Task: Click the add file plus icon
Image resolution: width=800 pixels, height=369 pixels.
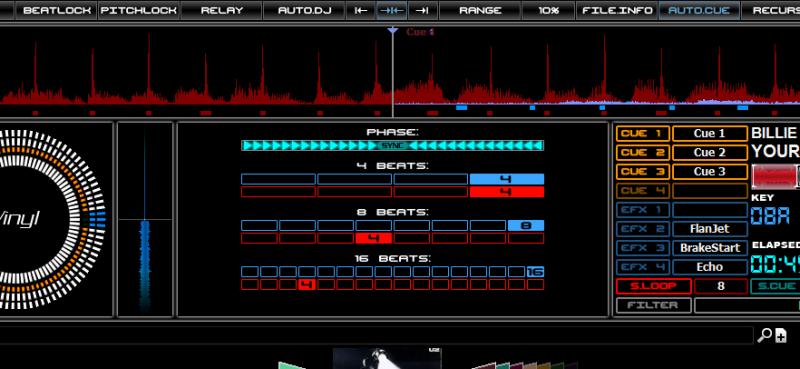Action: click(x=781, y=335)
